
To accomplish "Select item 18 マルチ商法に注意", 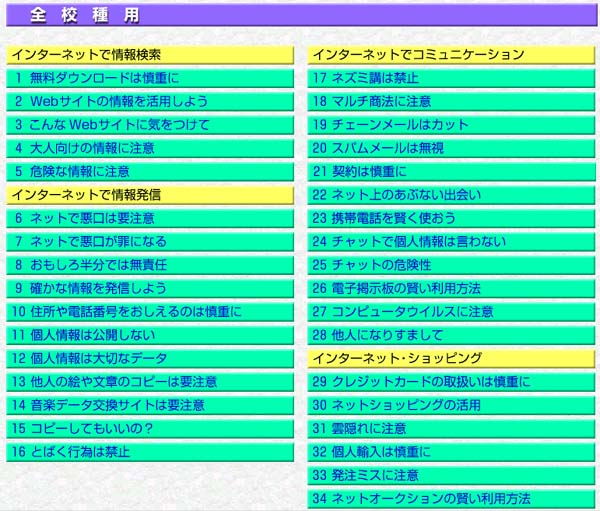I will click(451, 102).
